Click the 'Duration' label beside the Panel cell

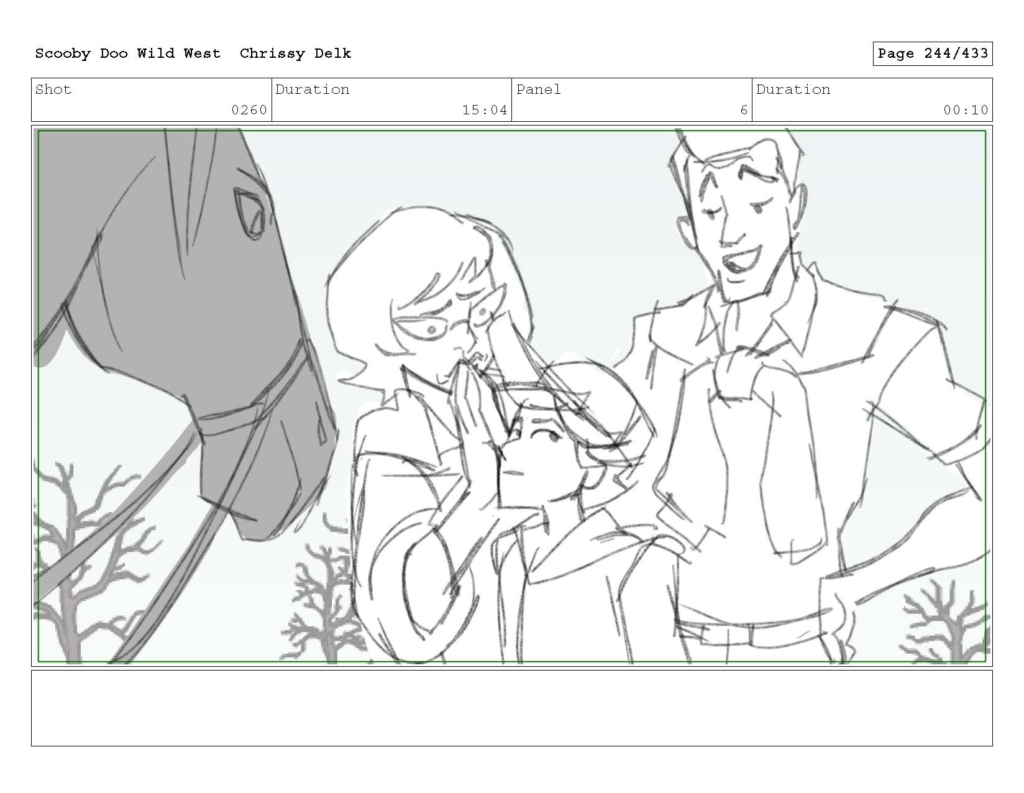coord(793,89)
